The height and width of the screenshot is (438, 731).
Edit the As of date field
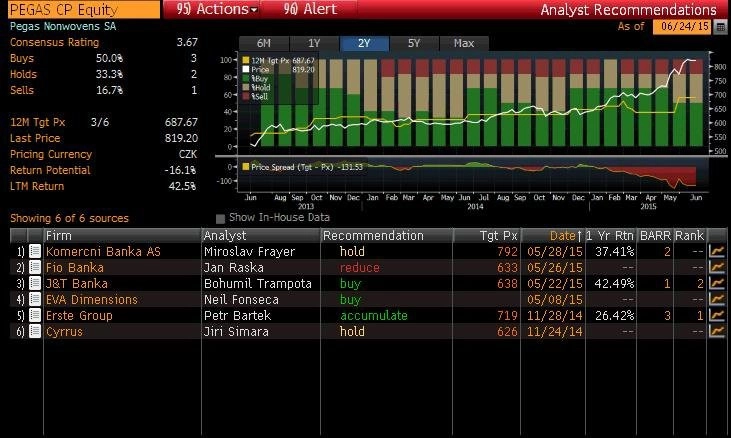point(682,27)
